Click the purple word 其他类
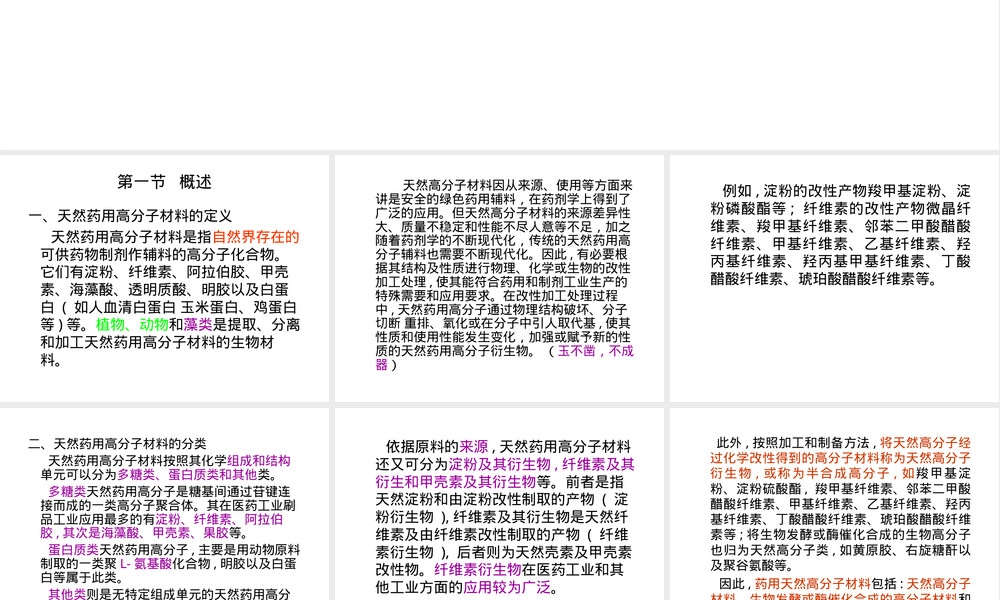Image resolution: width=1000 pixels, height=600 pixels. [x=67, y=594]
